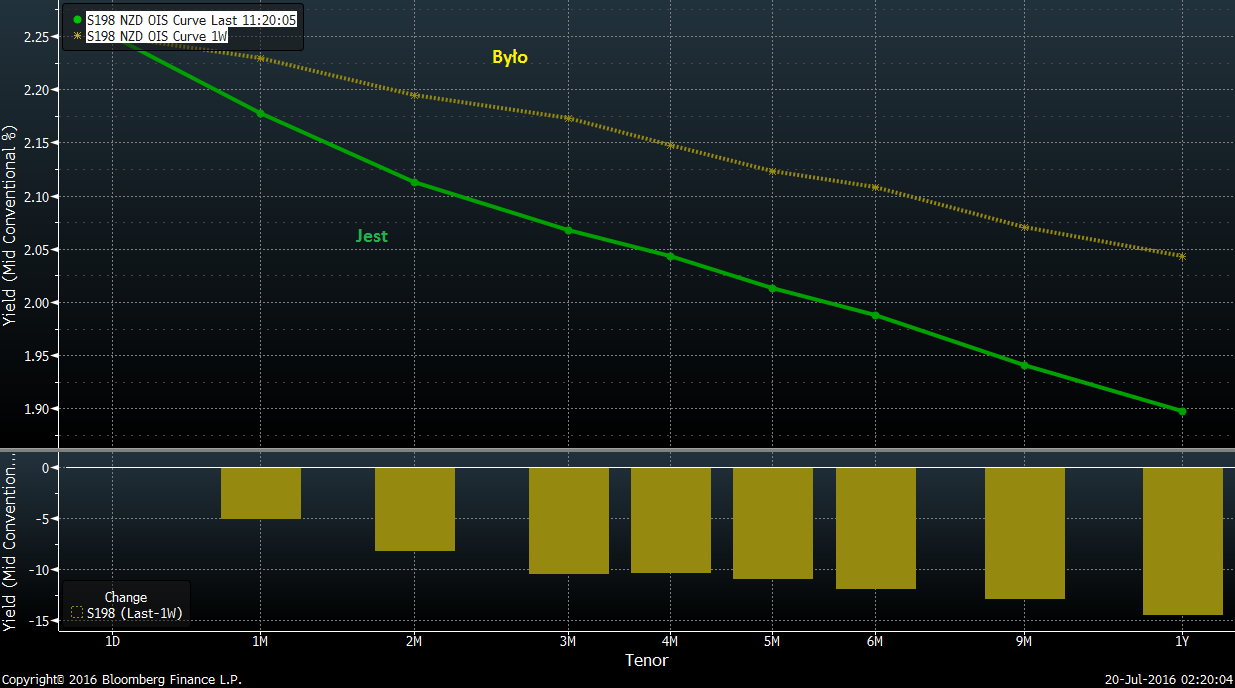Select the 'S198 NZD OIS Curve 1W' legend entry

(x=157, y=36)
